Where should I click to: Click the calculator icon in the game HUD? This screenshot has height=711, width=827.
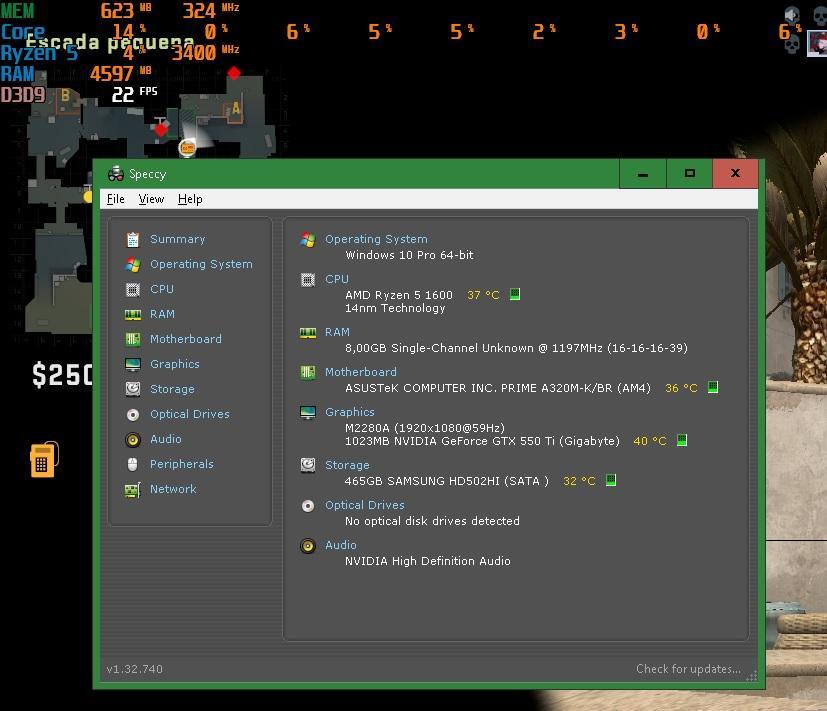click(x=42, y=460)
